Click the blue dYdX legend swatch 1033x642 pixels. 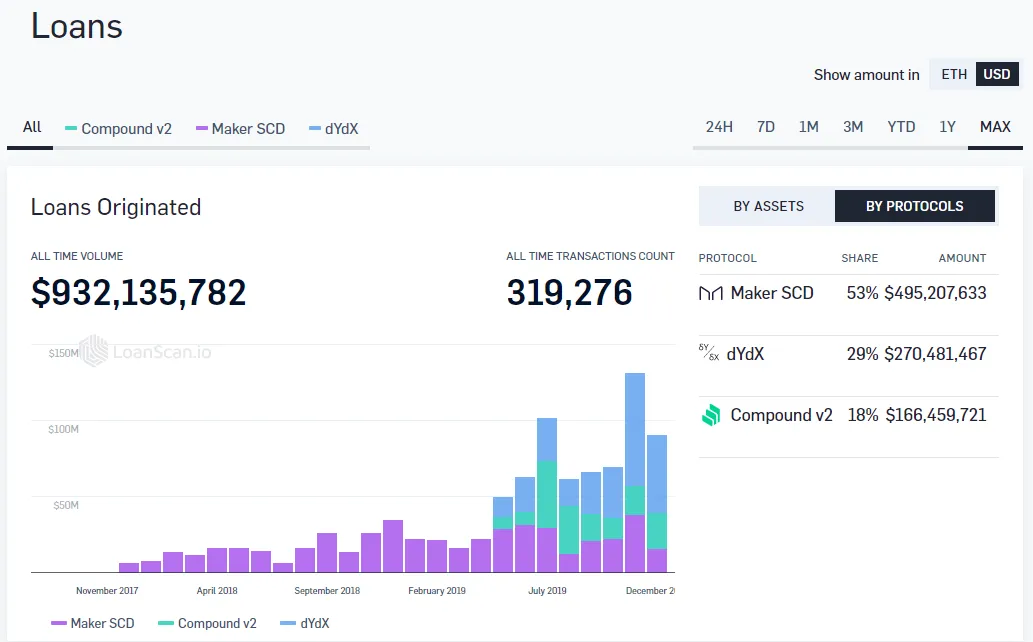289,624
